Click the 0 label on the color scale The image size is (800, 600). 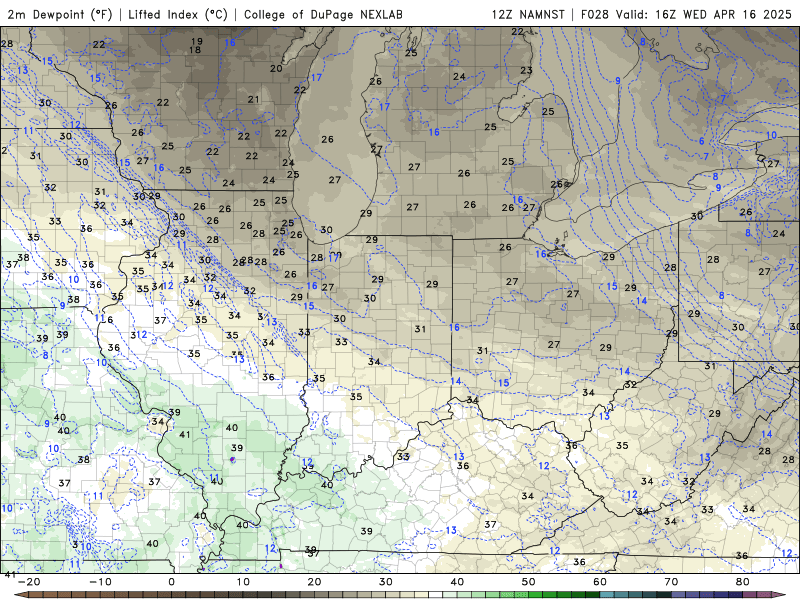point(171,582)
